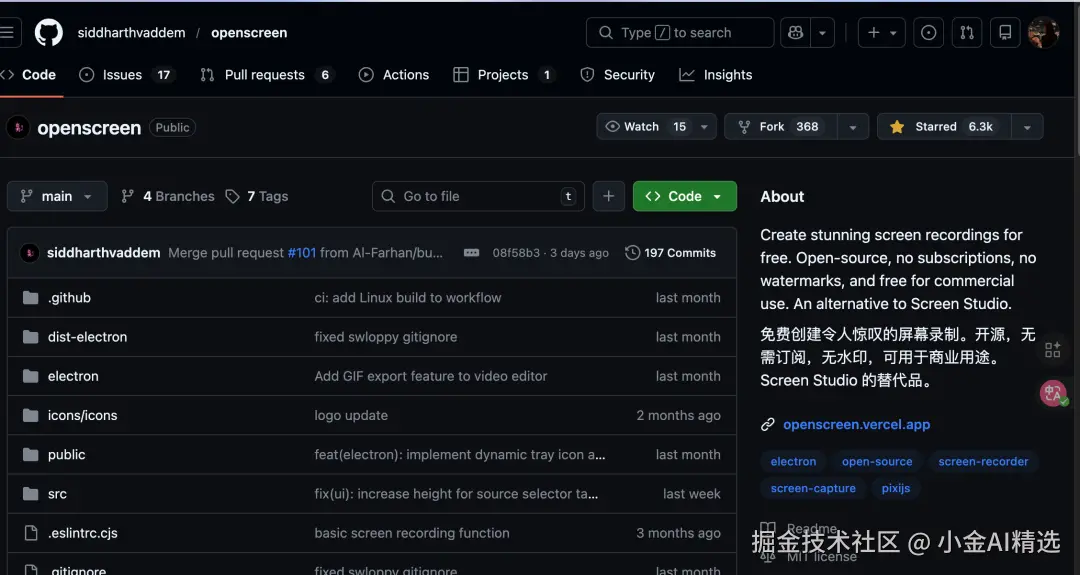Open the electron folder
The height and width of the screenshot is (575, 1080).
click(x=73, y=376)
